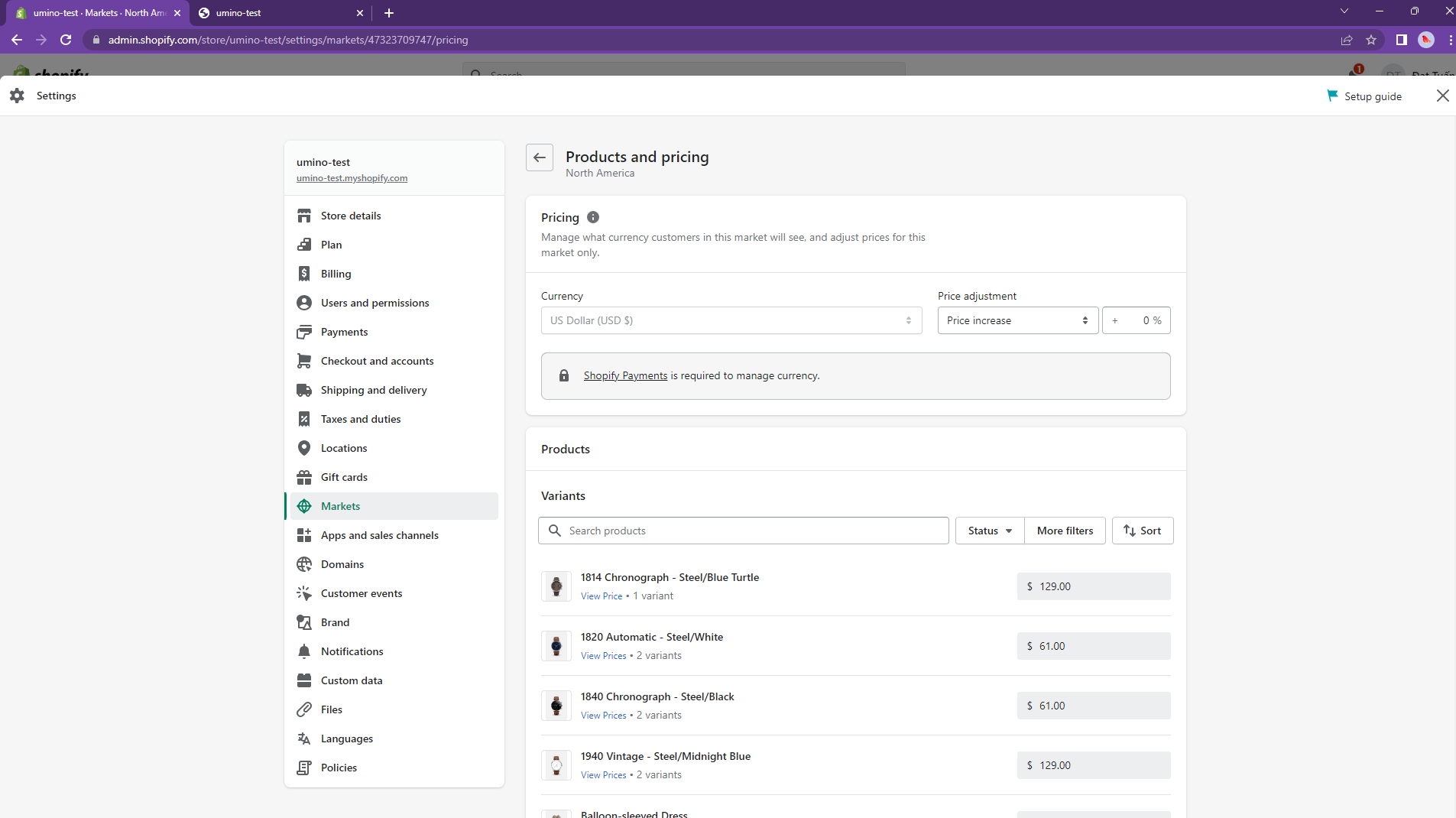Click the Setup guide flag icon
Screen dimensions: 1456x818
point(1332,96)
